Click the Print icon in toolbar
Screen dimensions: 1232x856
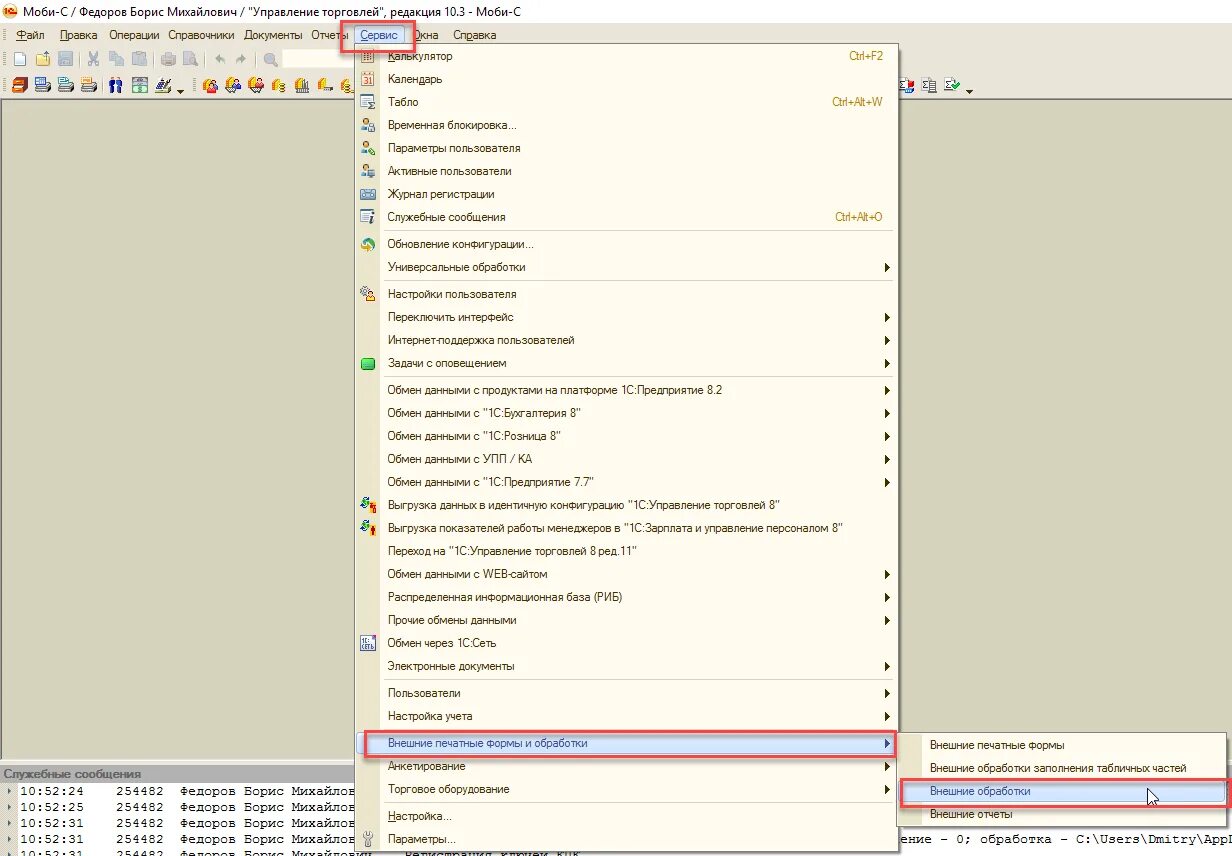click(168, 59)
